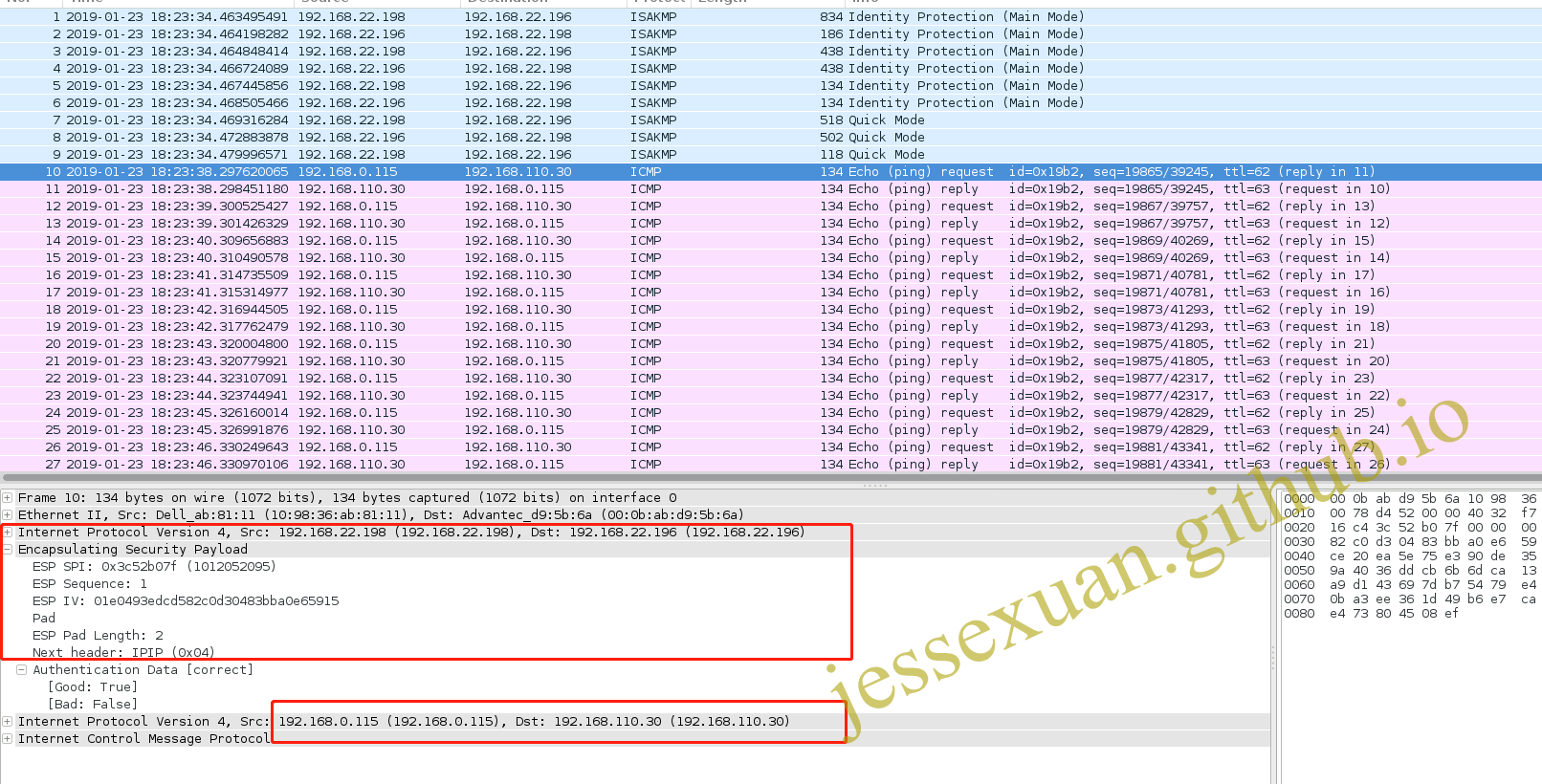This screenshot has width=1542, height=784.
Task: Select the [Good: True] authentication line
Action: pyautogui.click(x=93, y=686)
